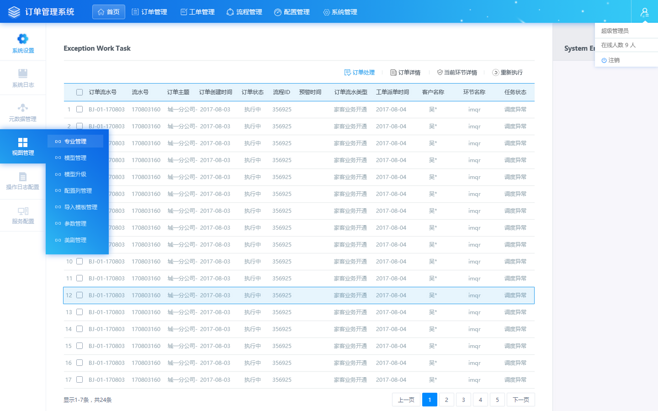Click the 流程管理 nav icon
Image resolution: width=658 pixels, height=411 pixels.
[230, 12]
